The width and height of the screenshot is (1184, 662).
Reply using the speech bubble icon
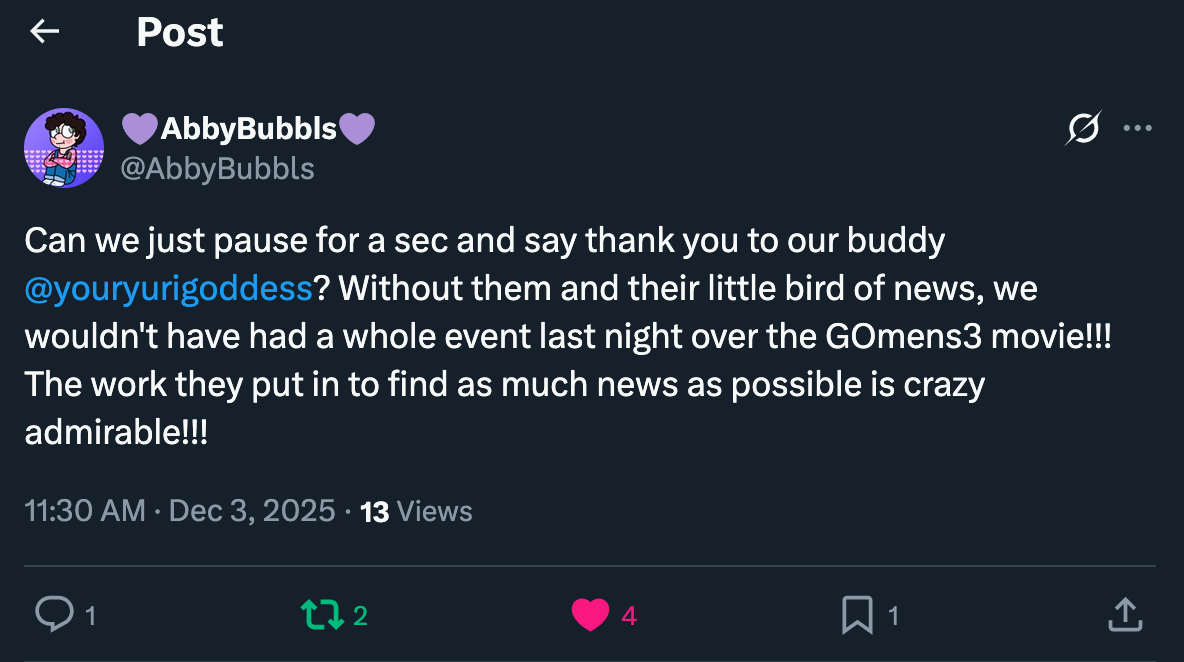tap(52, 615)
